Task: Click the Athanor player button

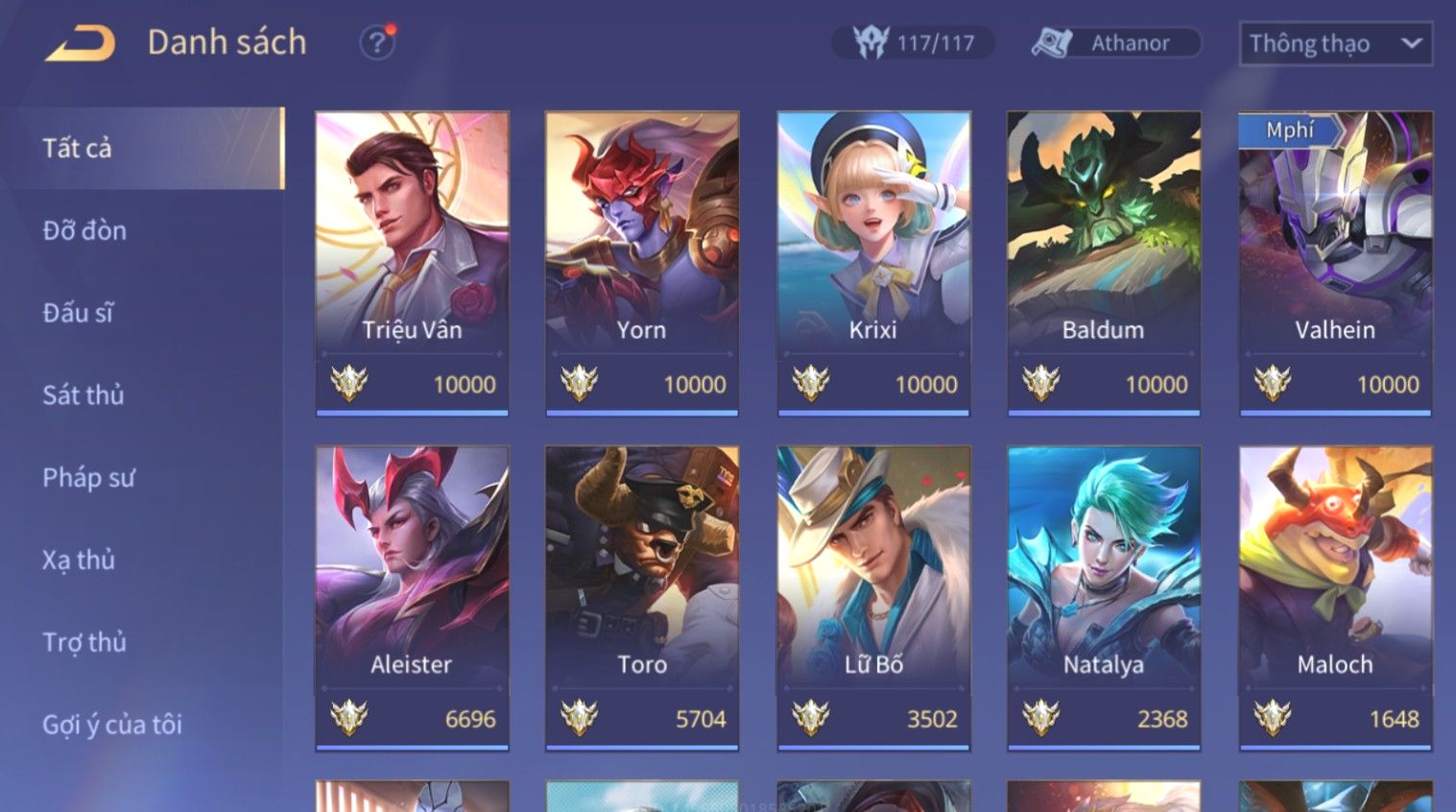Action: (1116, 43)
